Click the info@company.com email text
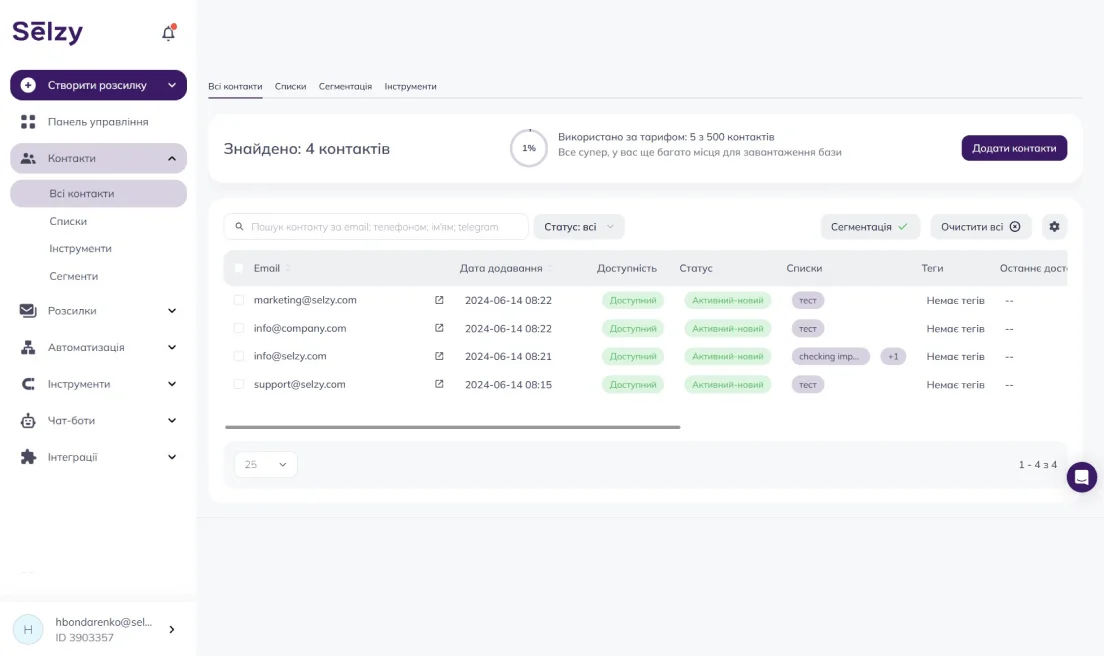The height and width of the screenshot is (656, 1104). [x=300, y=328]
